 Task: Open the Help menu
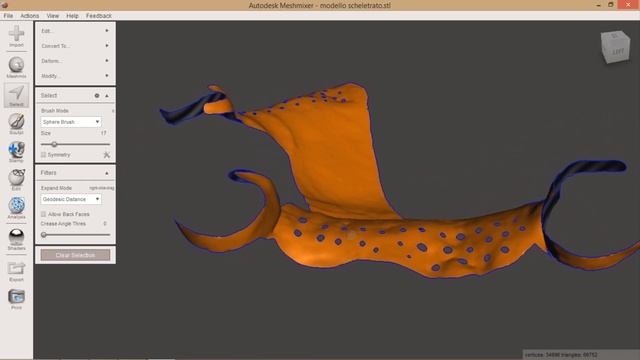[x=72, y=16]
